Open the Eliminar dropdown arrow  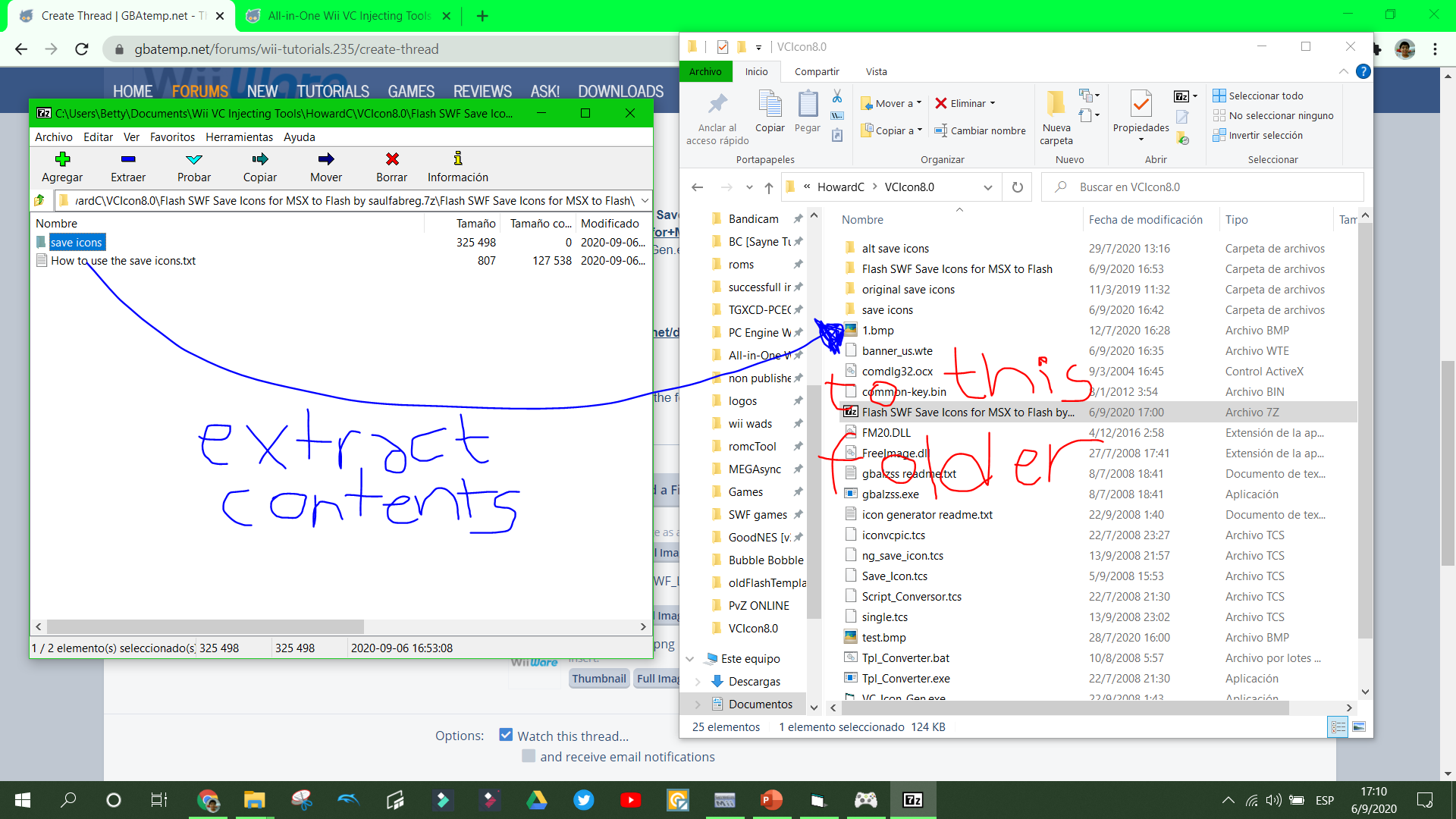[x=993, y=103]
